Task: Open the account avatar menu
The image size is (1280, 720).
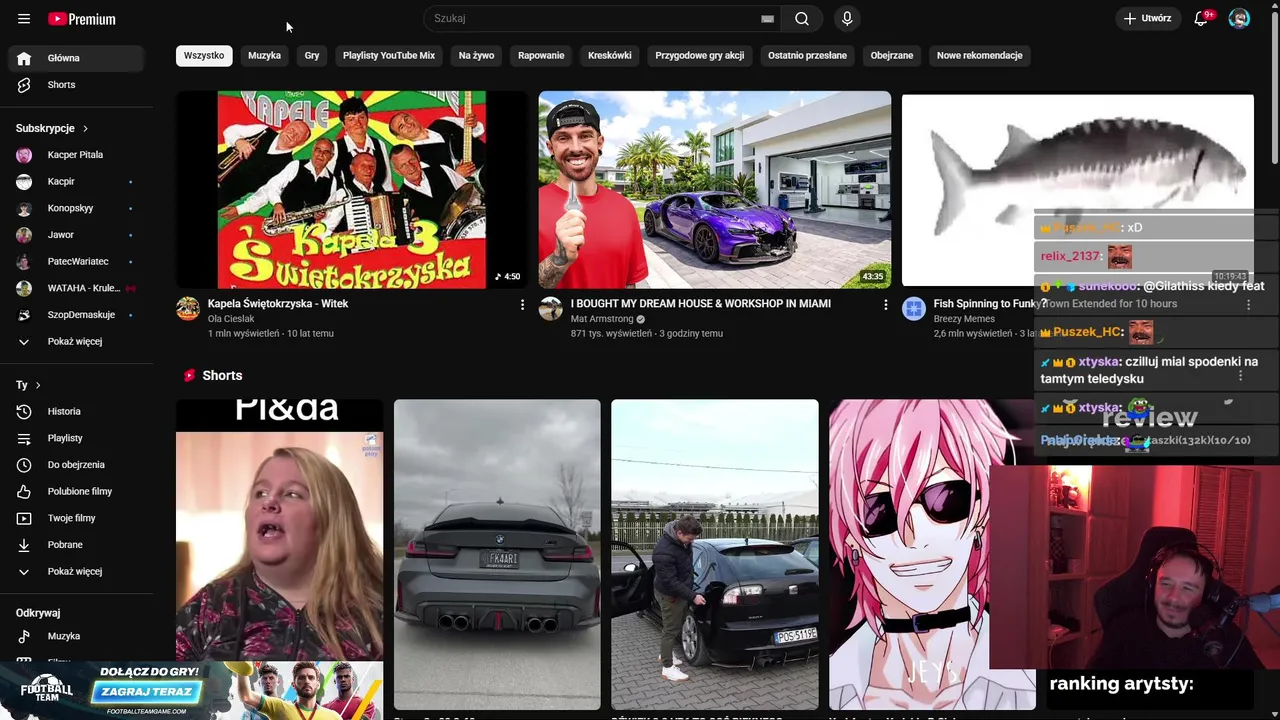Action: (x=1239, y=18)
